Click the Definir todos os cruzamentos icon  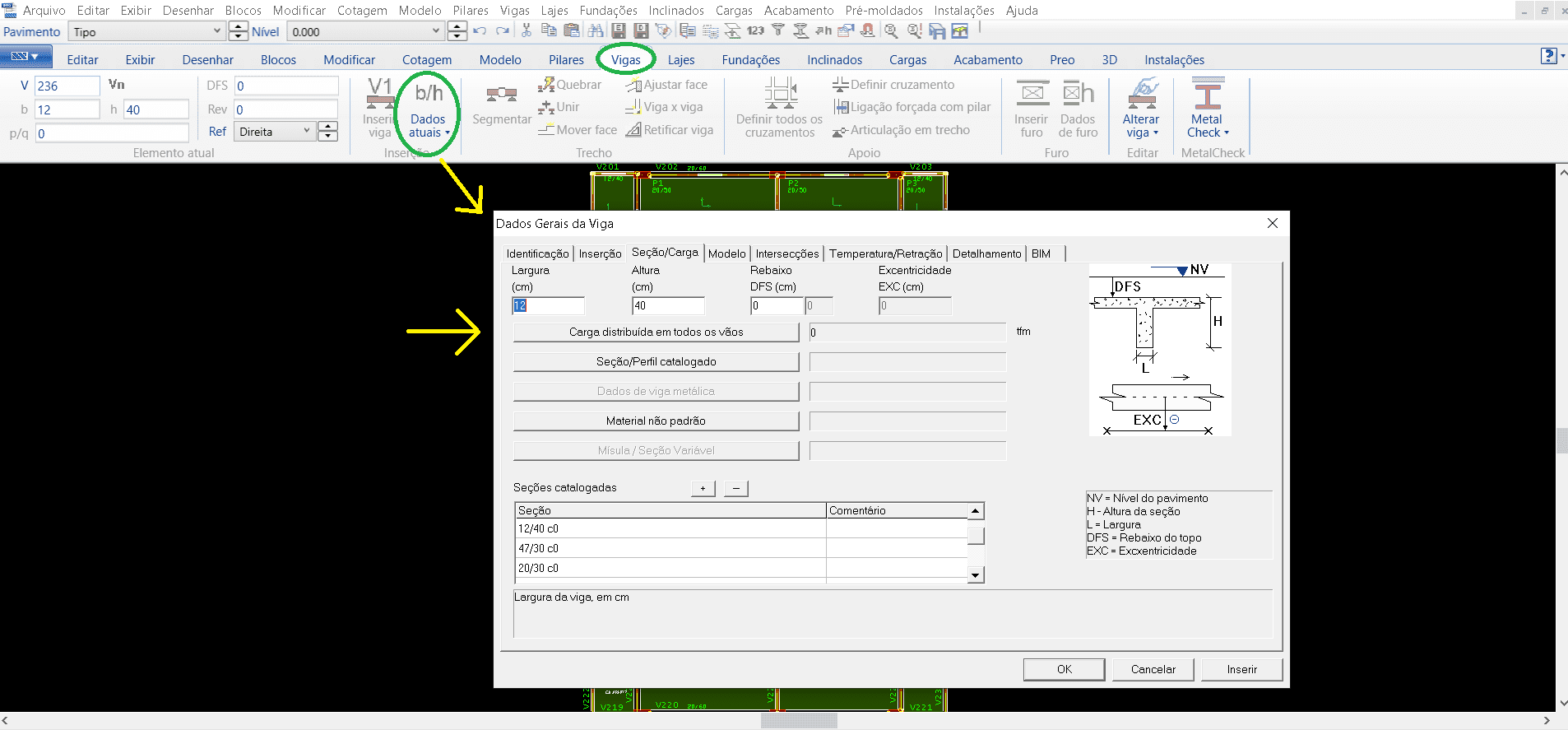point(779,94)
